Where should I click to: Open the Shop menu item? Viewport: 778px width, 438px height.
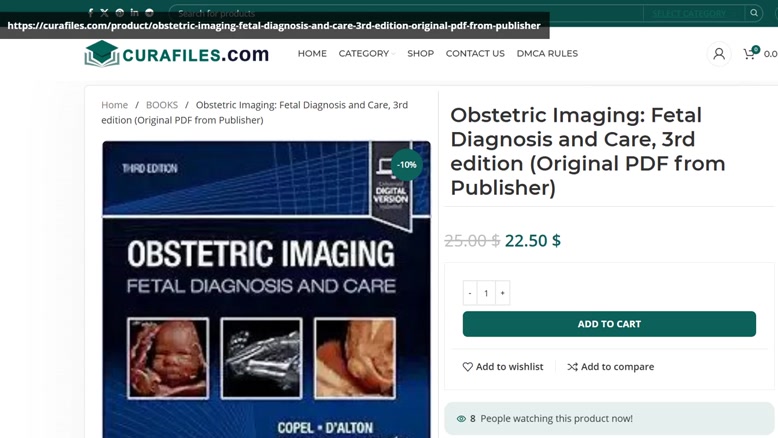tap(420, 54)
